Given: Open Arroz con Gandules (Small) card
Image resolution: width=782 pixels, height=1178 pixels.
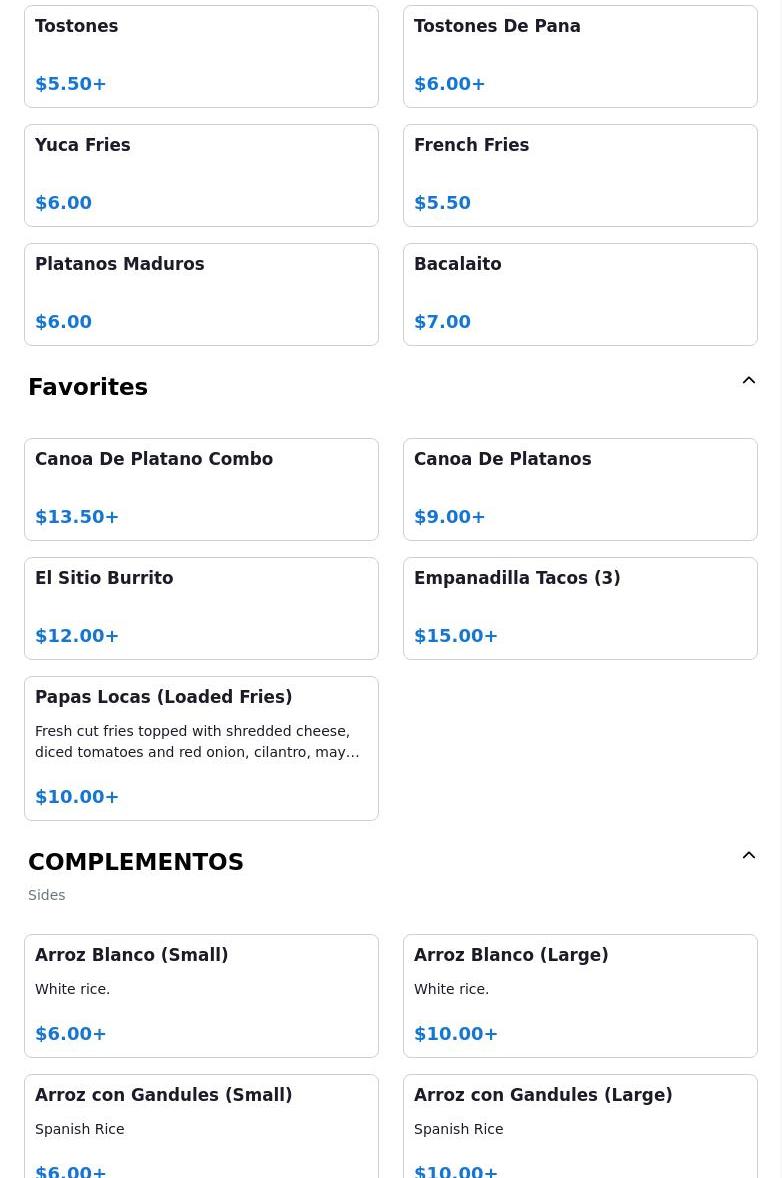Looking at the screenshot, I should [201, 1126].
